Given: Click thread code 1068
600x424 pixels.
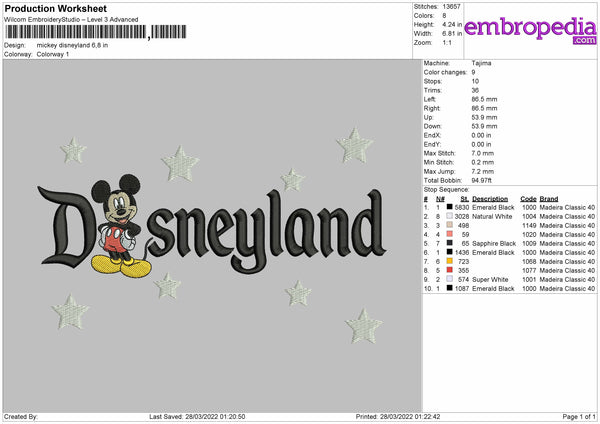Looking at the screenshot, I should tap(529, 262).
